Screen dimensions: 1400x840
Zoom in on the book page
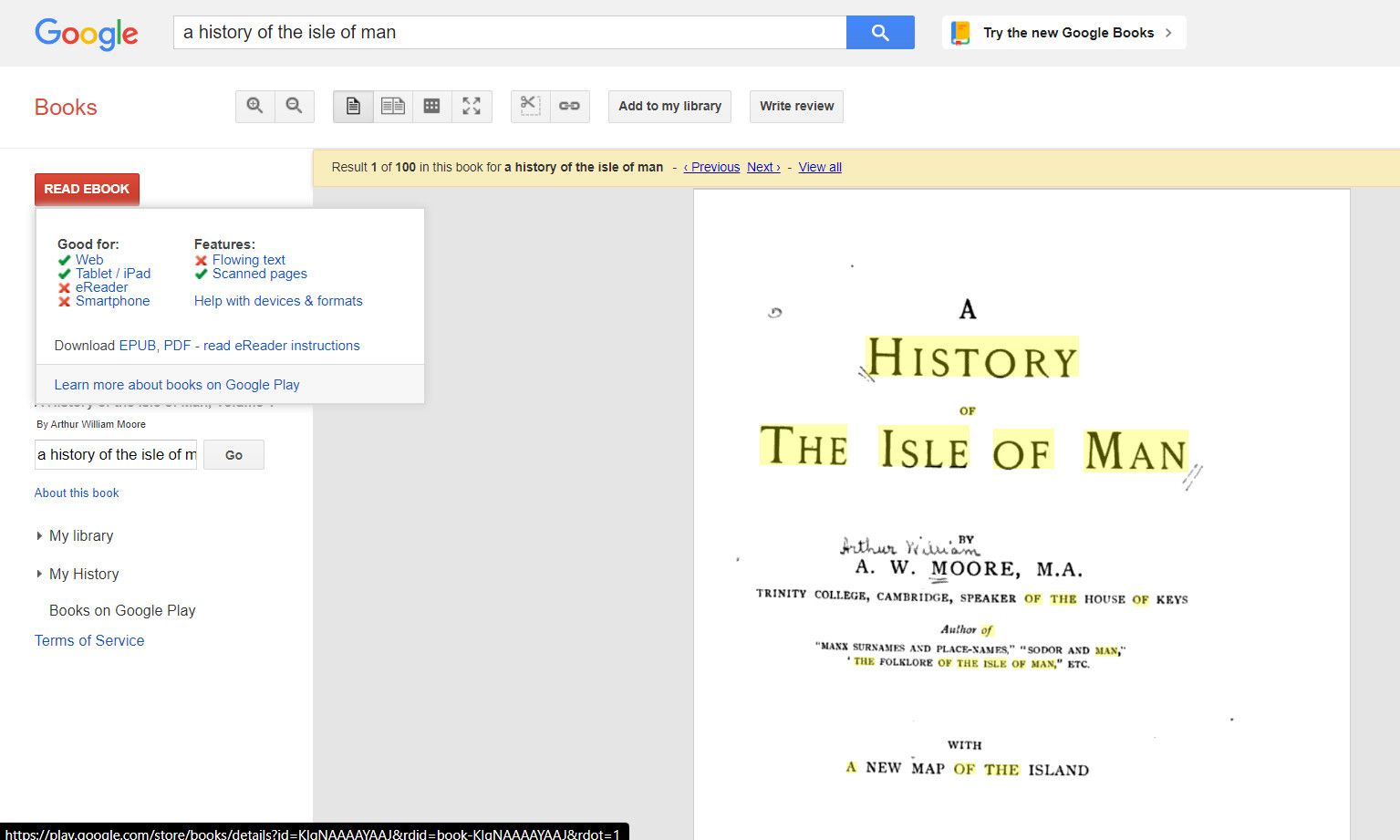[x=254, y=106]
